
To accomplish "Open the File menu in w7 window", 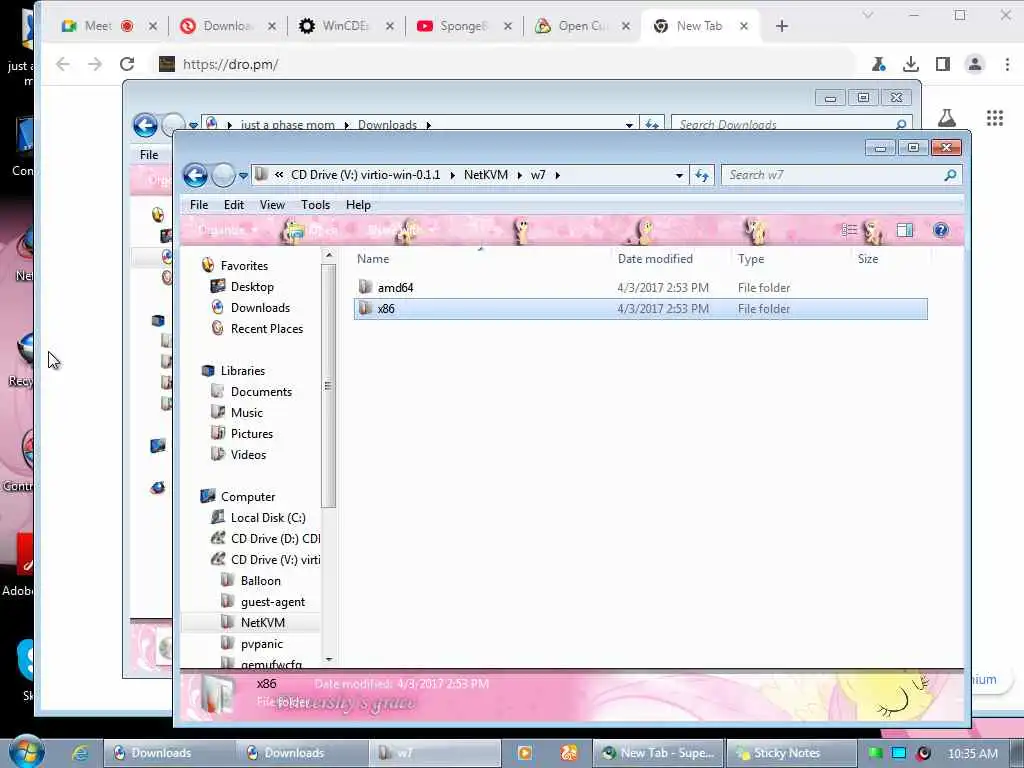I will (199, 205).
